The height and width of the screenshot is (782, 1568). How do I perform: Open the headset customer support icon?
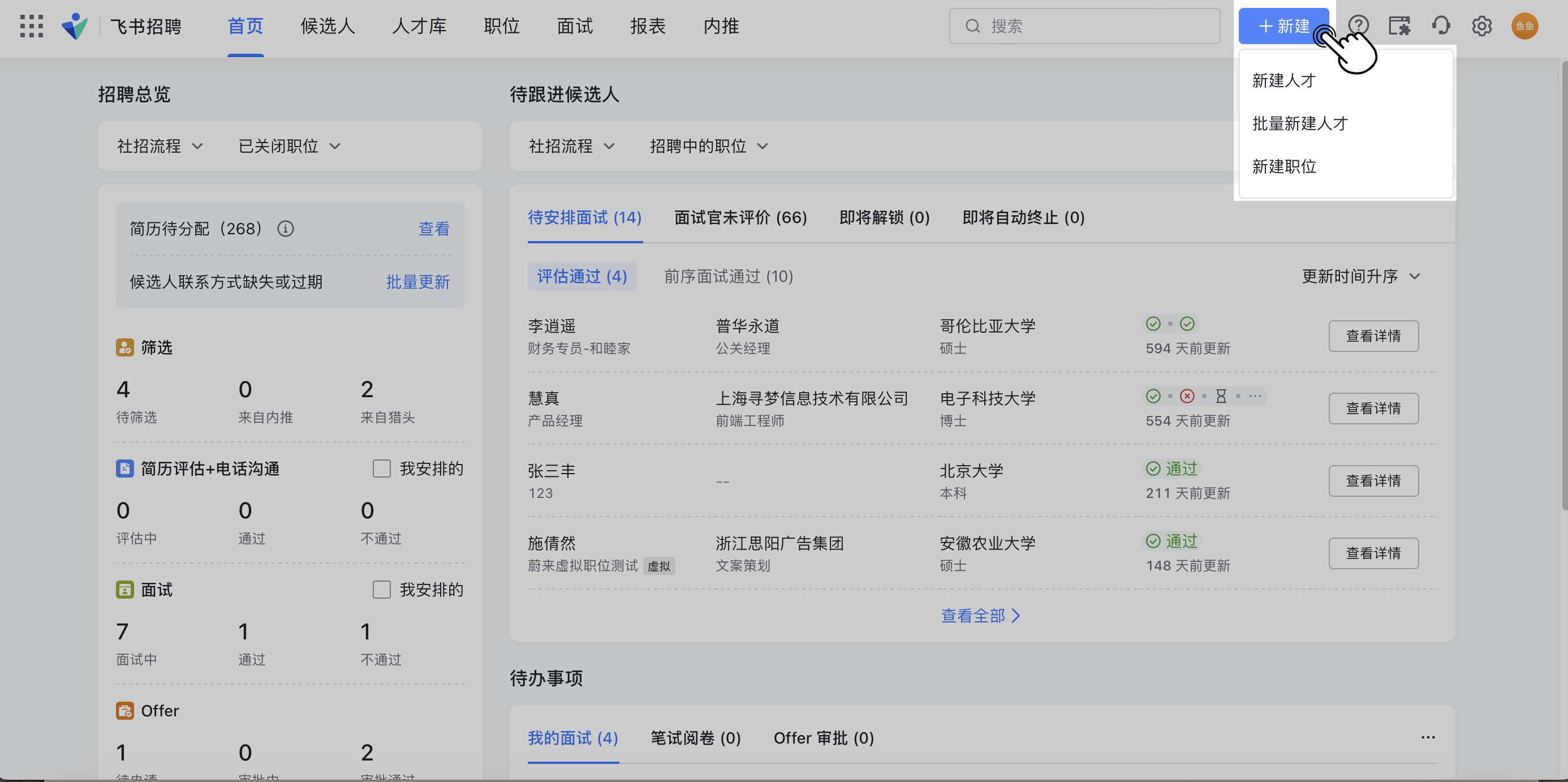point(1441,26)
